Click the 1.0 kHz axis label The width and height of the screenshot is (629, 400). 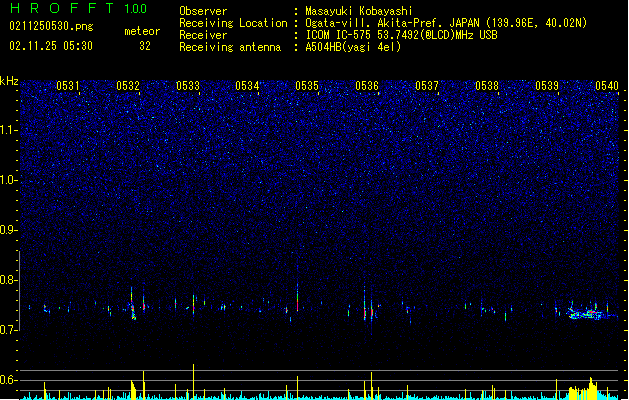(x=9, y=180)
